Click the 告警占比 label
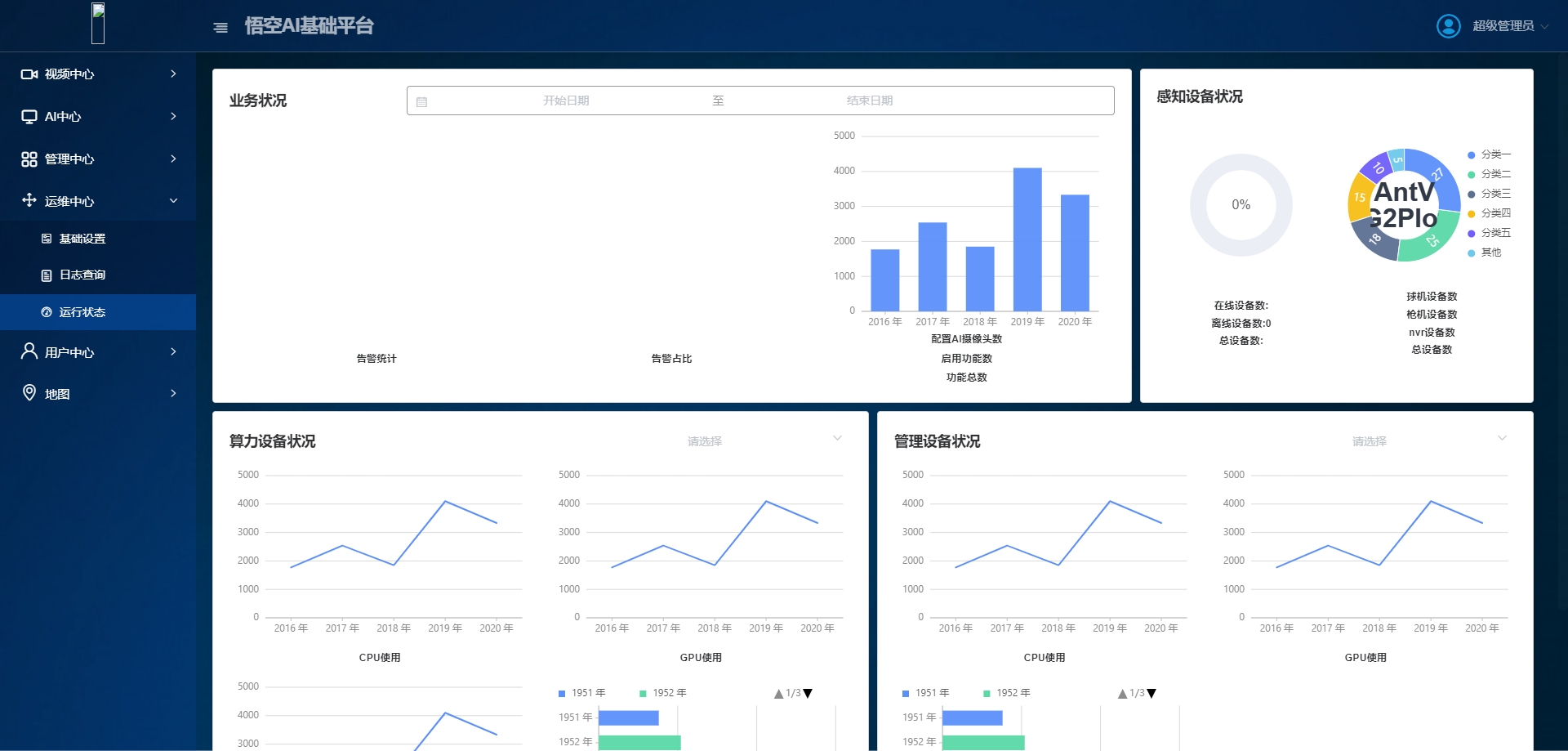This screenshot has width=1568, height=751. (671, 359)
